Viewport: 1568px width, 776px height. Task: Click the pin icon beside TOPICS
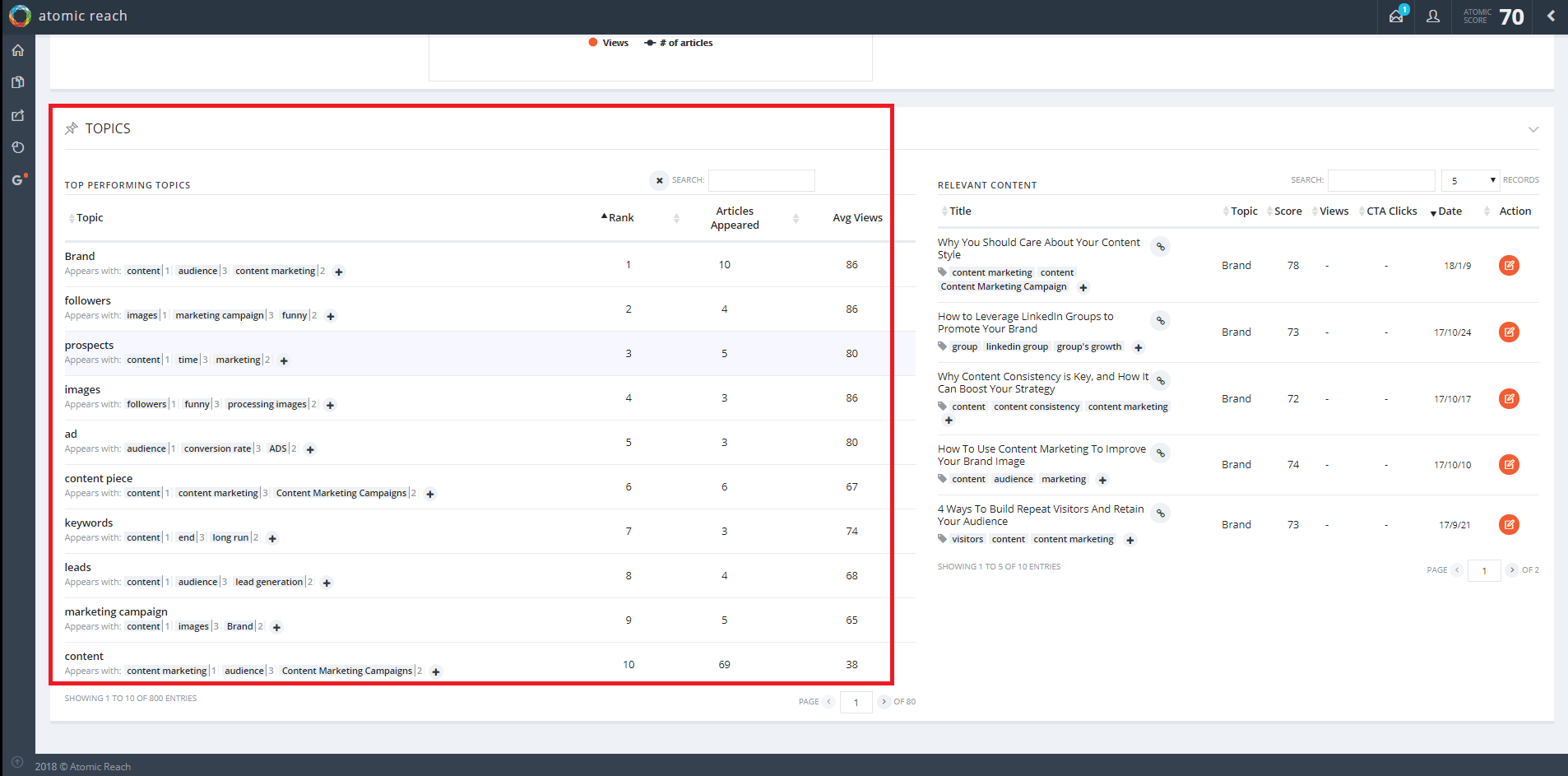coord(72,128)
